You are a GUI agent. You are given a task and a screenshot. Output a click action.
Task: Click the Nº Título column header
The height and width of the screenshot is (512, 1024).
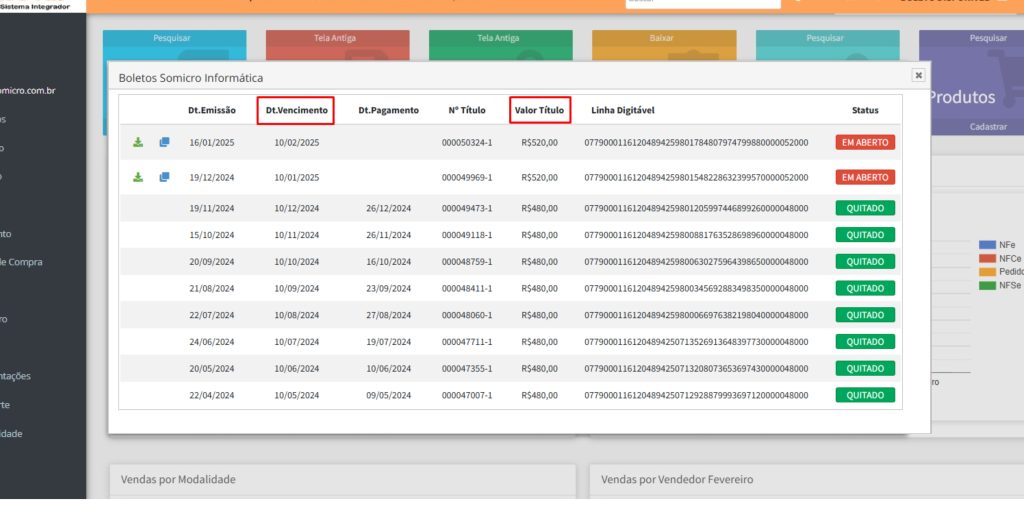click(467, 110)
